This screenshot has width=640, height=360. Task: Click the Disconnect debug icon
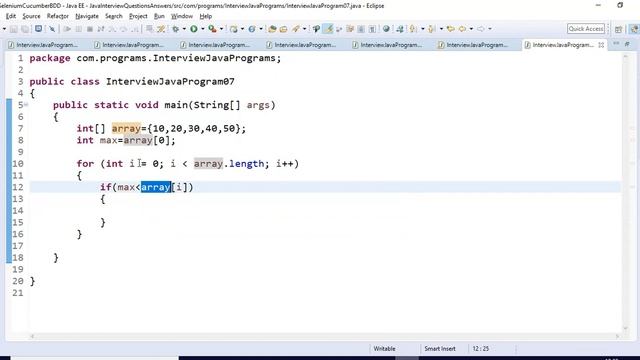[x=100, y=29]
